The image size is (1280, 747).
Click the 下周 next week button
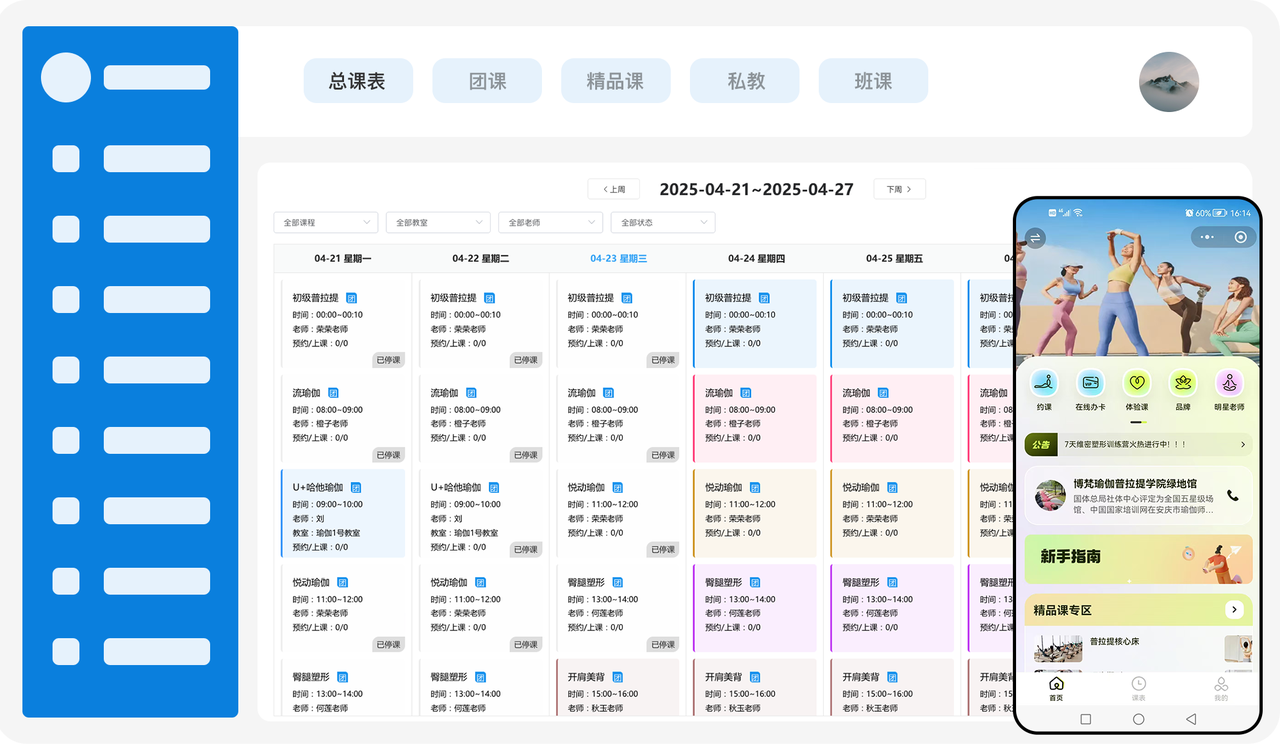(x=899, y=189)
